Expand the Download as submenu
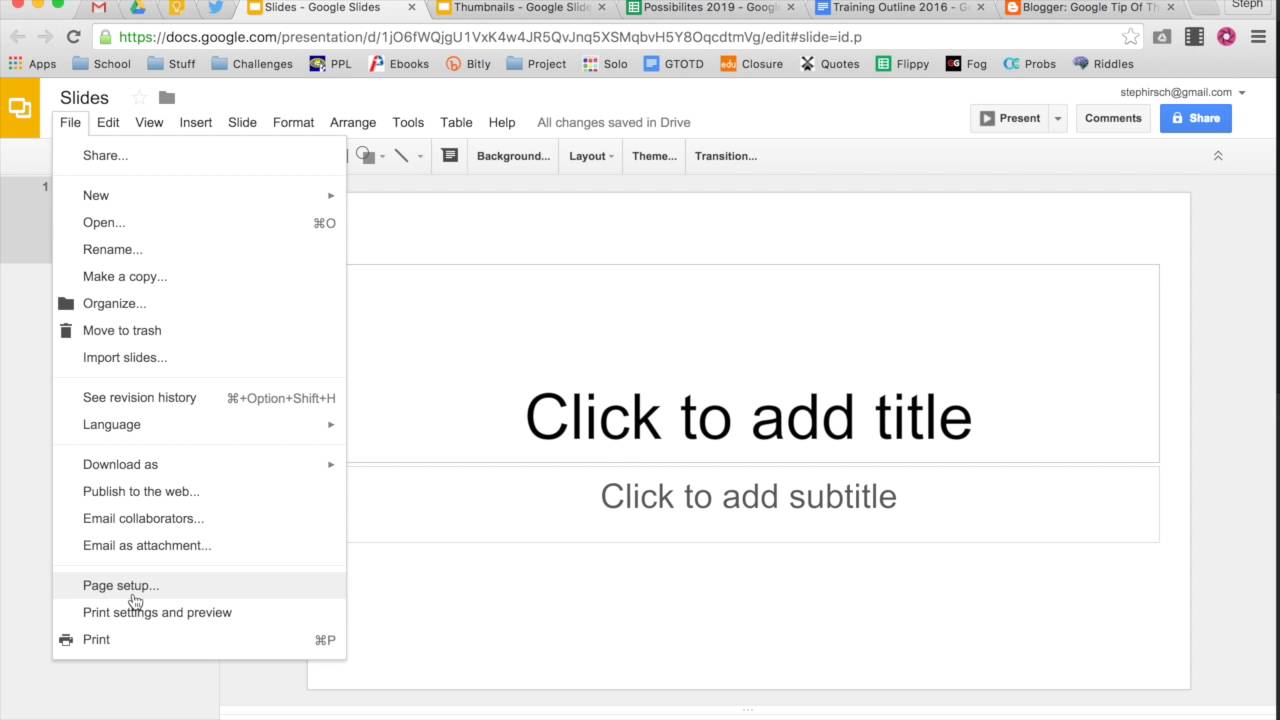This screenshot has width=1280, height=720. pyautogui.click(x=199, y=465)
